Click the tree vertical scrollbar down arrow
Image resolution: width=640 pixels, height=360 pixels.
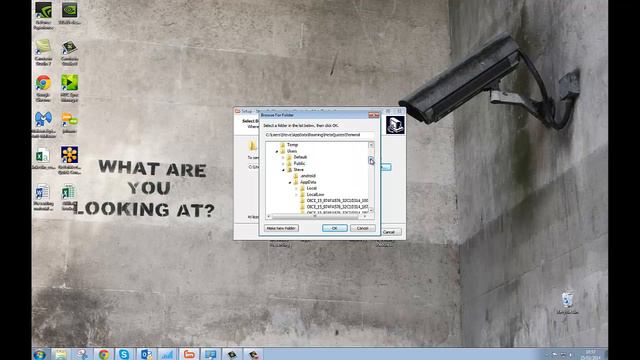coord(371,210)
